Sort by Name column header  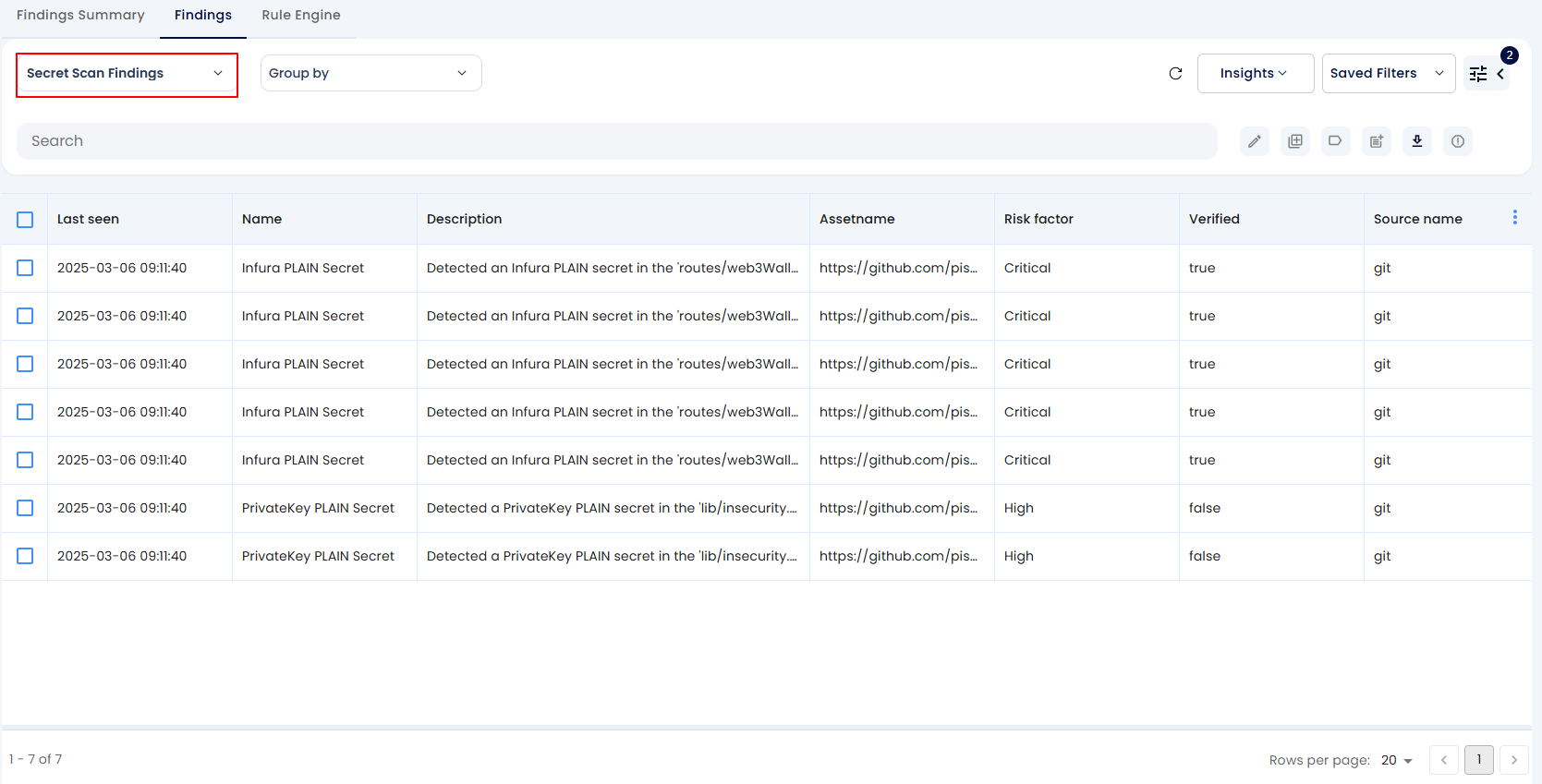(x=261, y=219)
